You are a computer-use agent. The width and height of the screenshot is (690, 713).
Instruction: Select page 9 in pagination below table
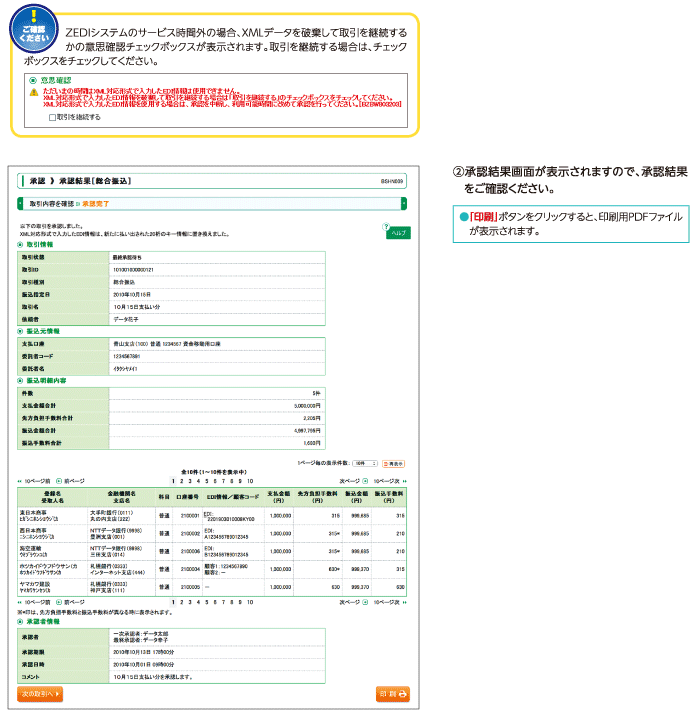(x=240, y=602)
